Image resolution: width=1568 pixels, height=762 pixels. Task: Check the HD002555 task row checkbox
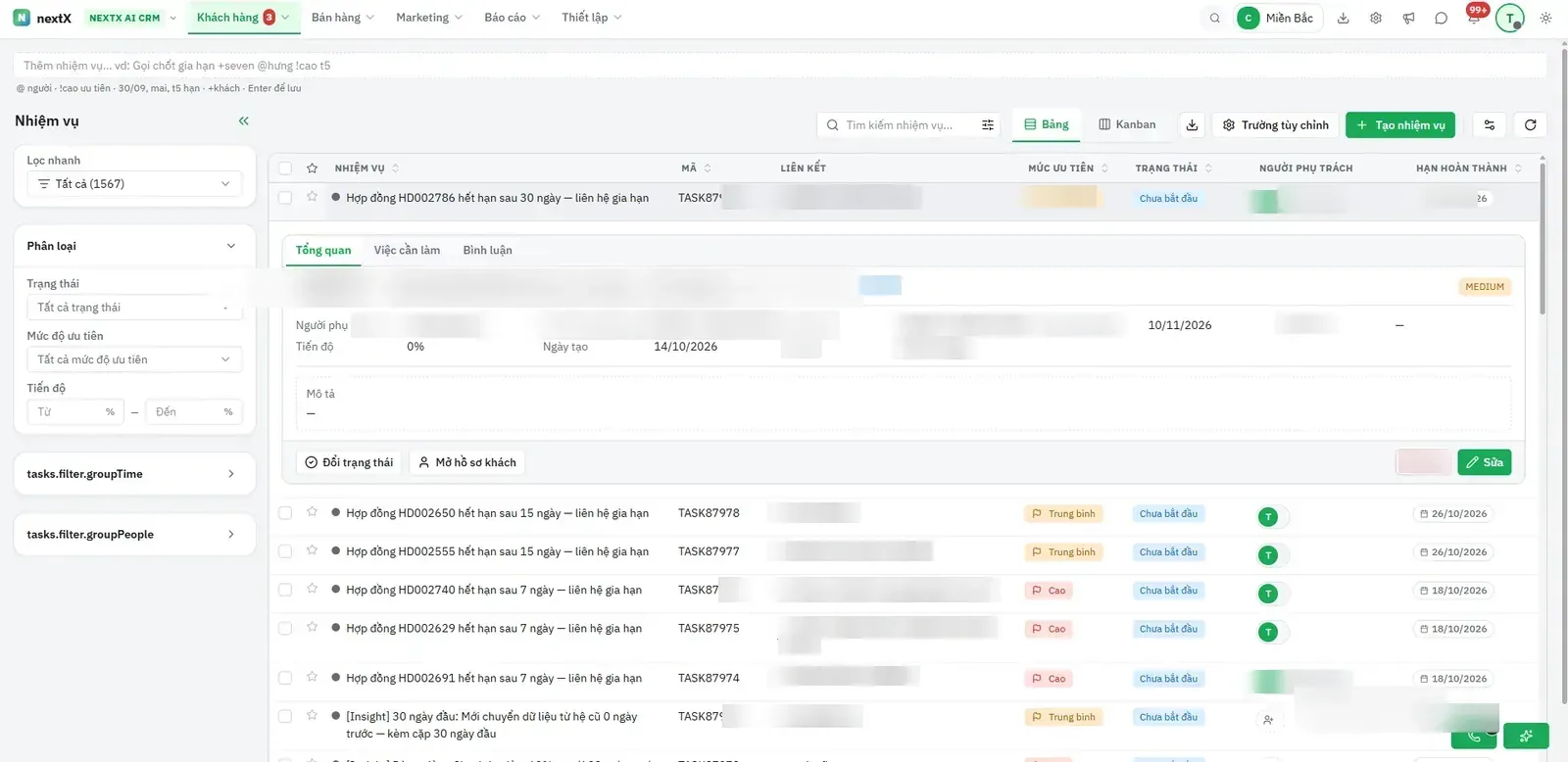285,551
